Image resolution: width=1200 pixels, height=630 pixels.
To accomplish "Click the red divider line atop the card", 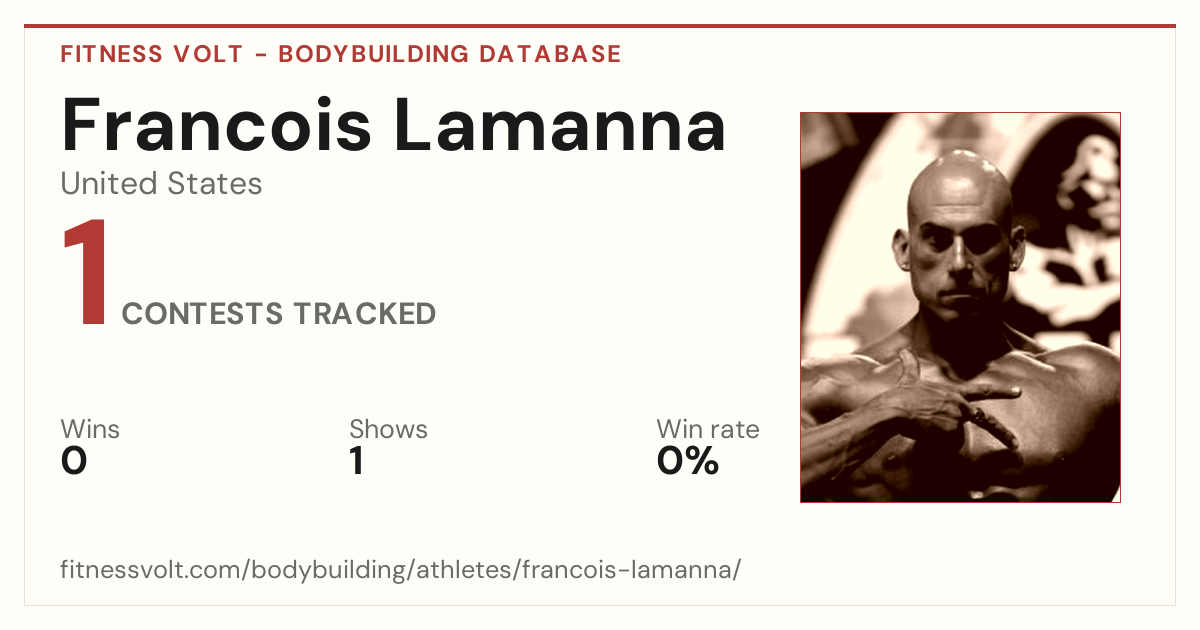I will 600,26.
